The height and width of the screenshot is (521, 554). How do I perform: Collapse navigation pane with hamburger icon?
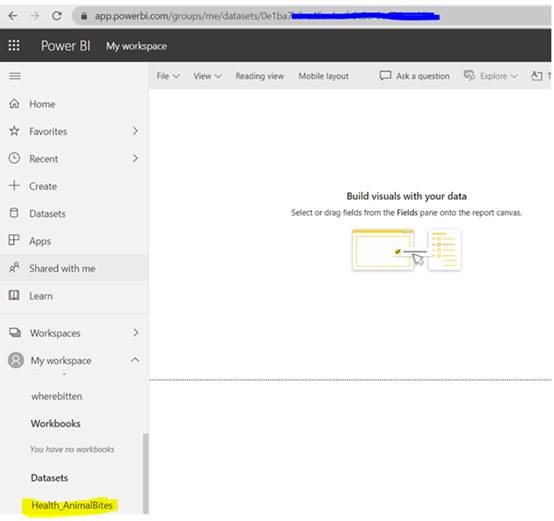tap(15, 76)
